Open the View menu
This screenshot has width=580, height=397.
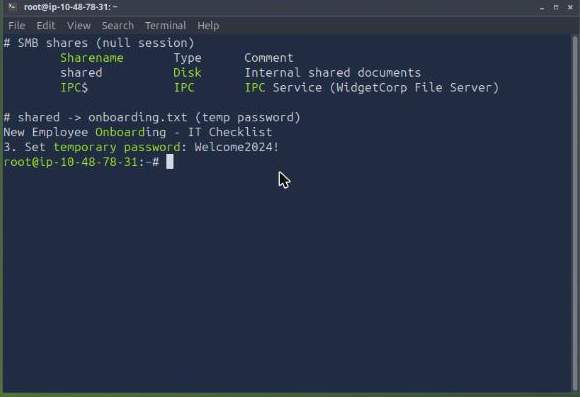78,26
